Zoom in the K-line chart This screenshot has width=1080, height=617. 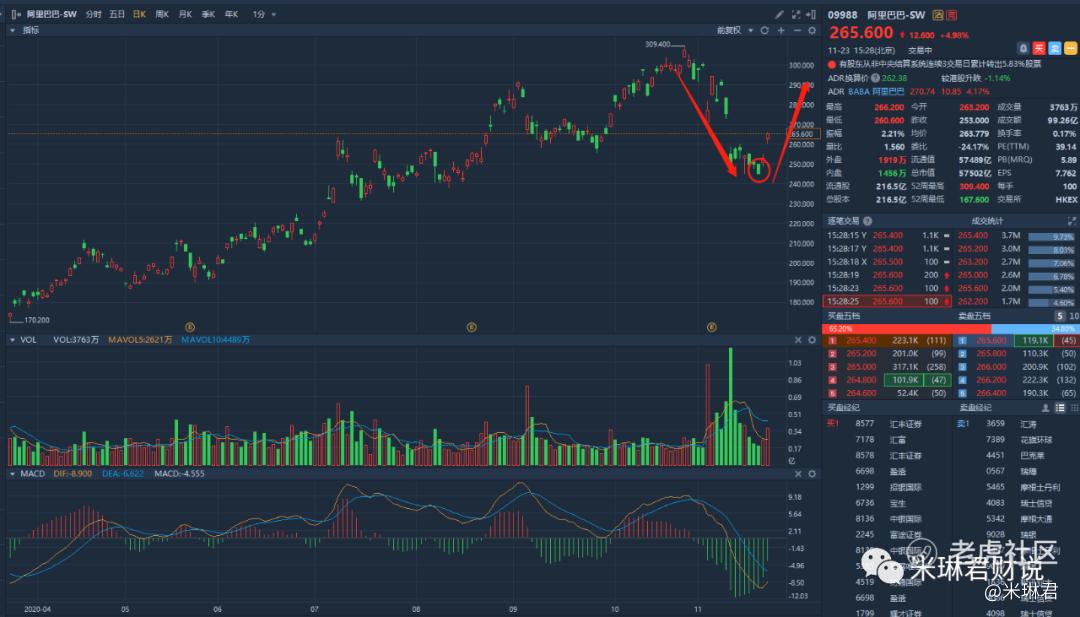click(781, 30)
